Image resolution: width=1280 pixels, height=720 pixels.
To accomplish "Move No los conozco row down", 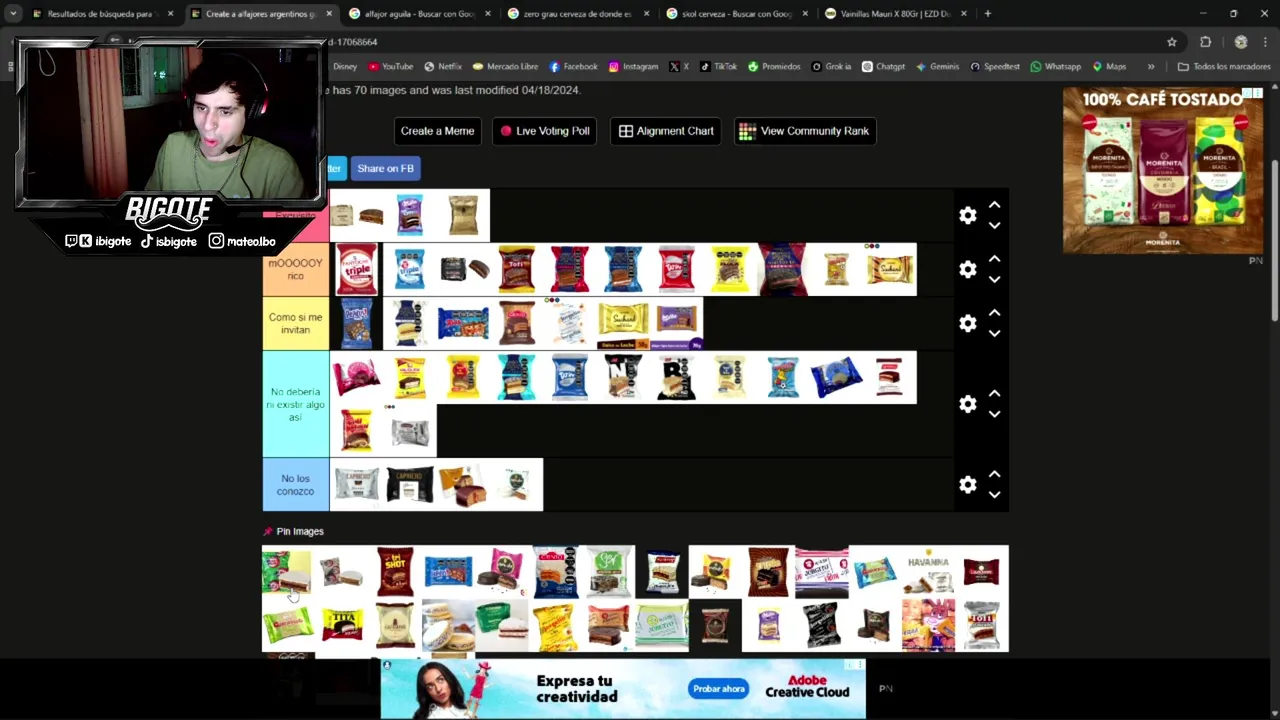I will tap(994, 495).
